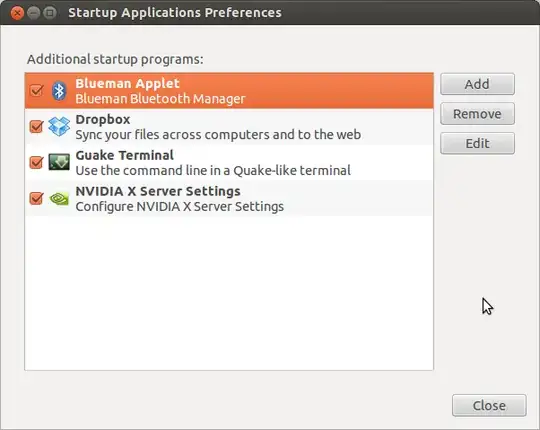Add a new startup program
Viewport: 540px width, 430px height.
pos(477,84)
